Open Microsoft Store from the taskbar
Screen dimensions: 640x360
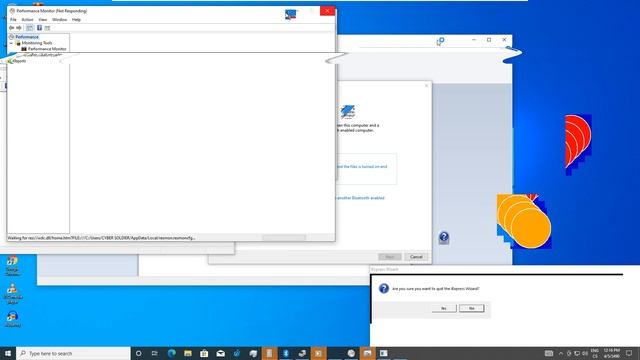(x=204, y=353)
